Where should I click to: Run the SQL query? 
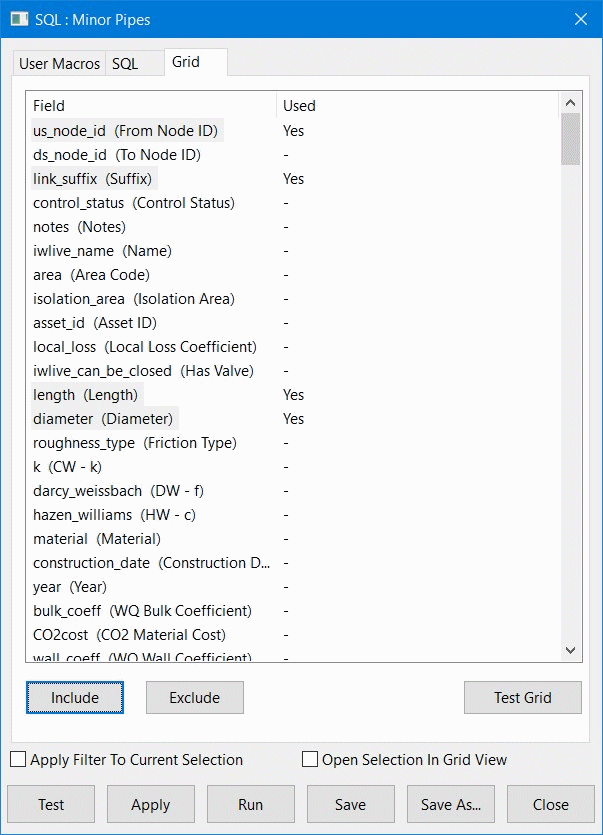coord(250,804)
